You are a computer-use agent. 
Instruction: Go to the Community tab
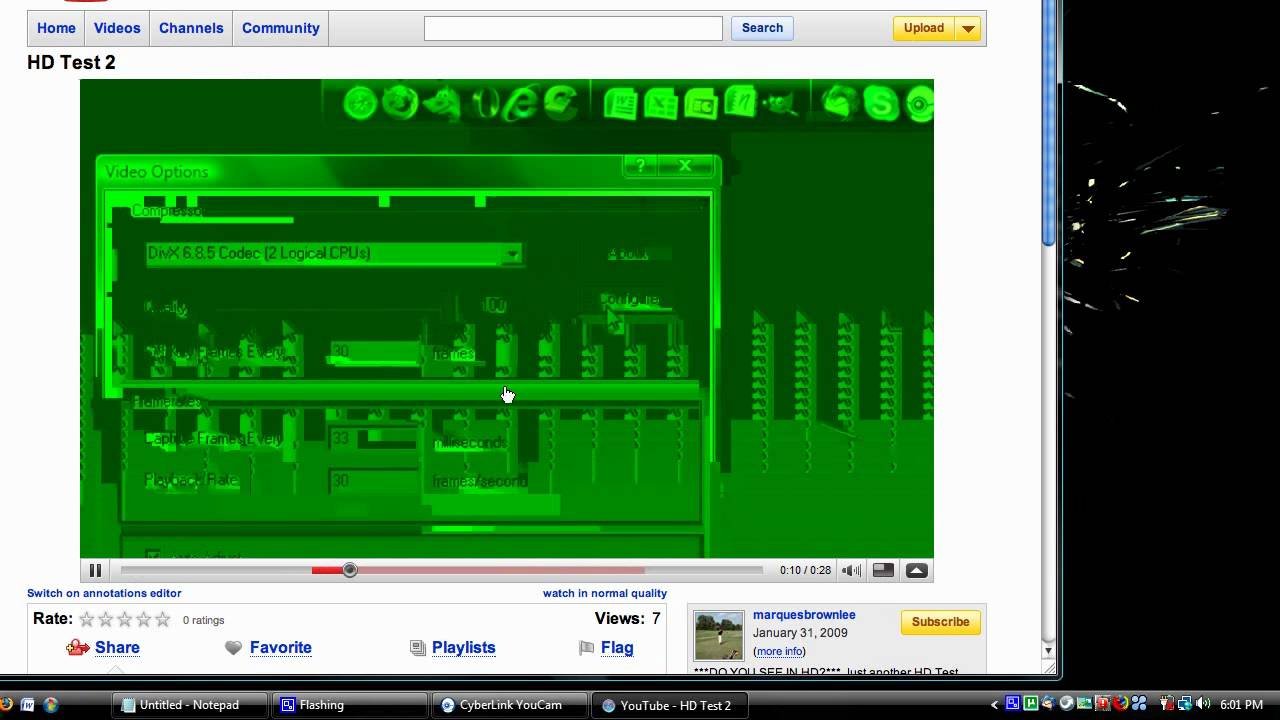[280, 28]
